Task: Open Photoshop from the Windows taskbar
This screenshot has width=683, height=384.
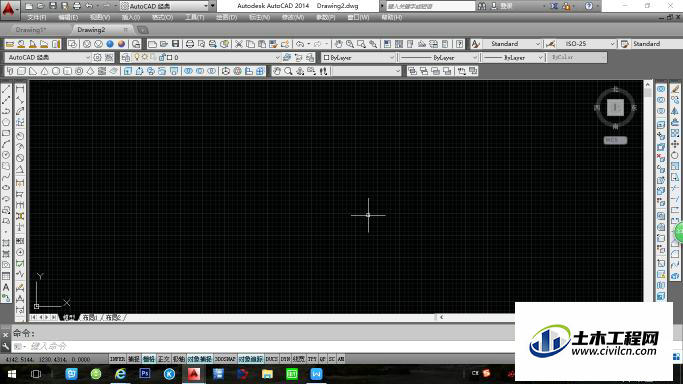Action: (145, 374)
